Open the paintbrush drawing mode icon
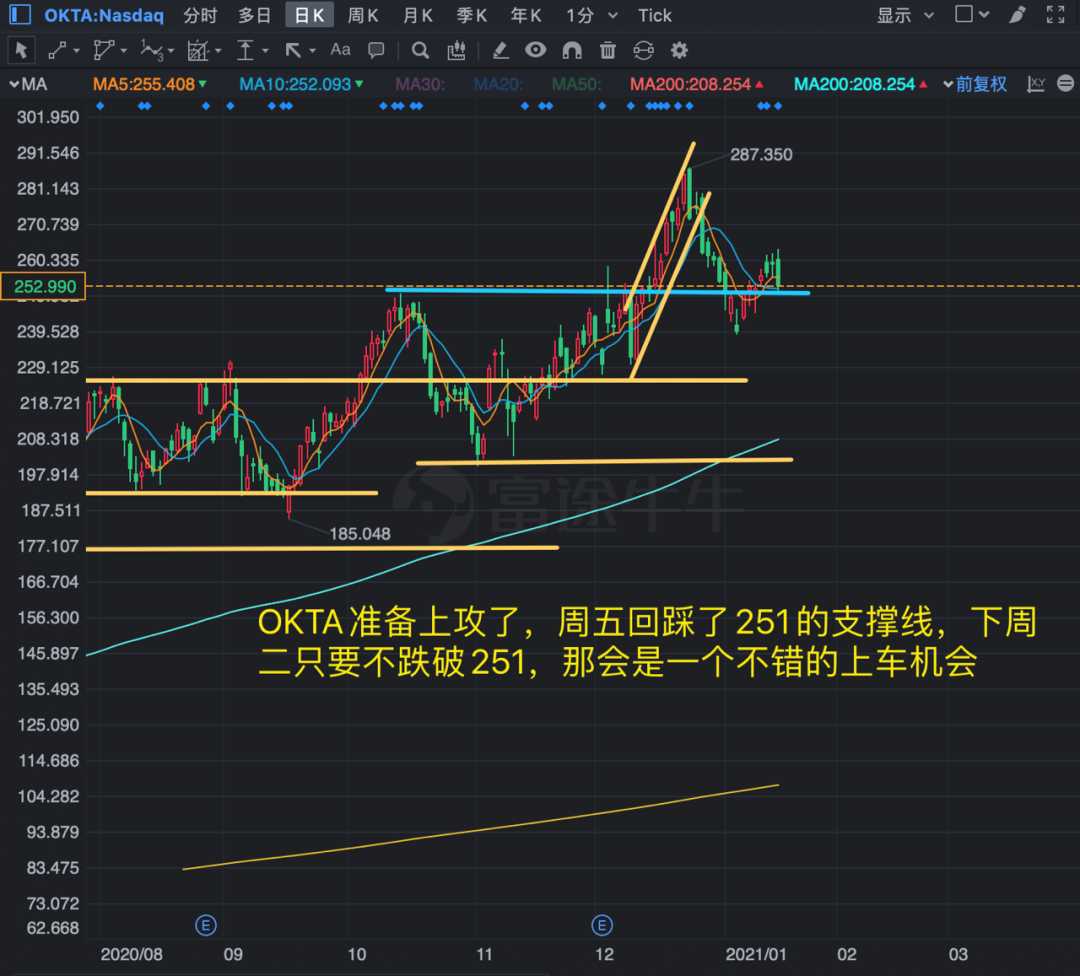1080x976 pixels. [1017, 14]
